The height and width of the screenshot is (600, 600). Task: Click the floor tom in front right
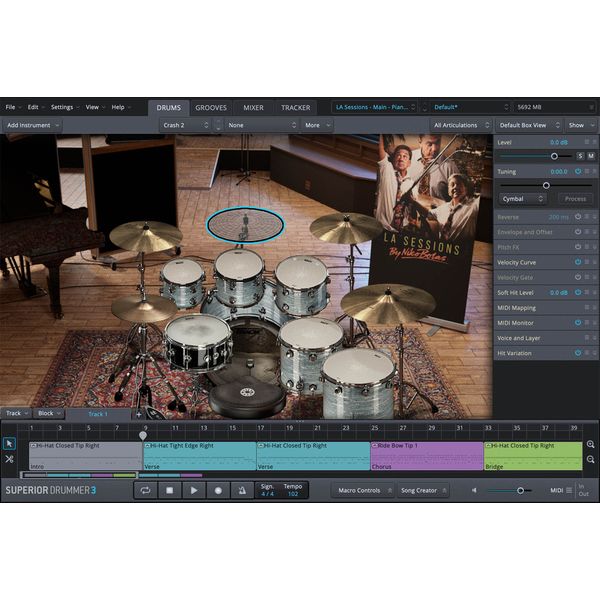[x=359, y=383]
